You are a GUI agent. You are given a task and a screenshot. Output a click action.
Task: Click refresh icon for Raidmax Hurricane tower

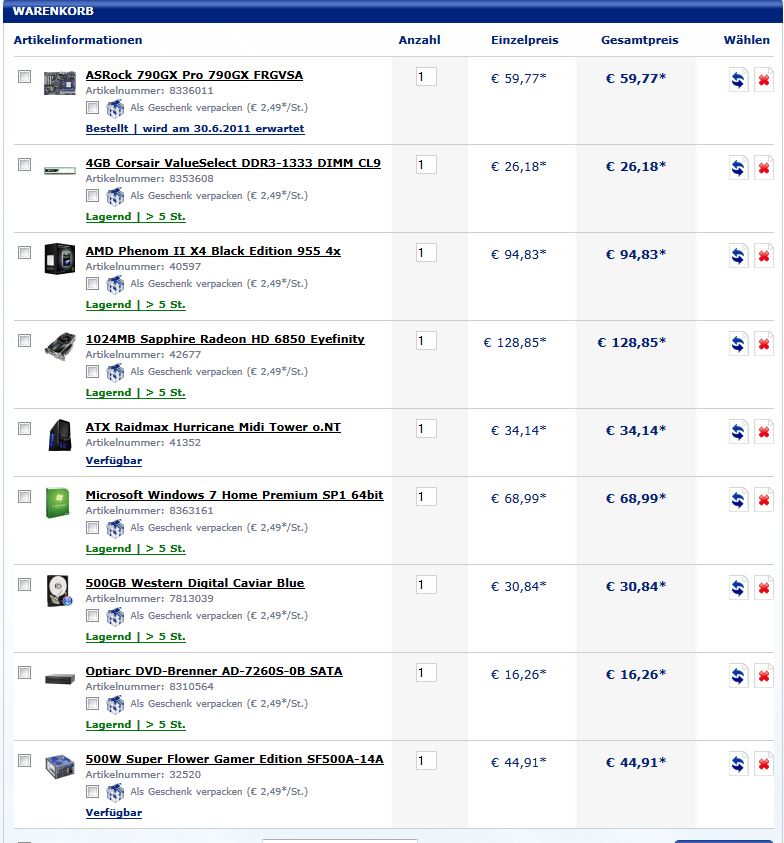(738, 432)
